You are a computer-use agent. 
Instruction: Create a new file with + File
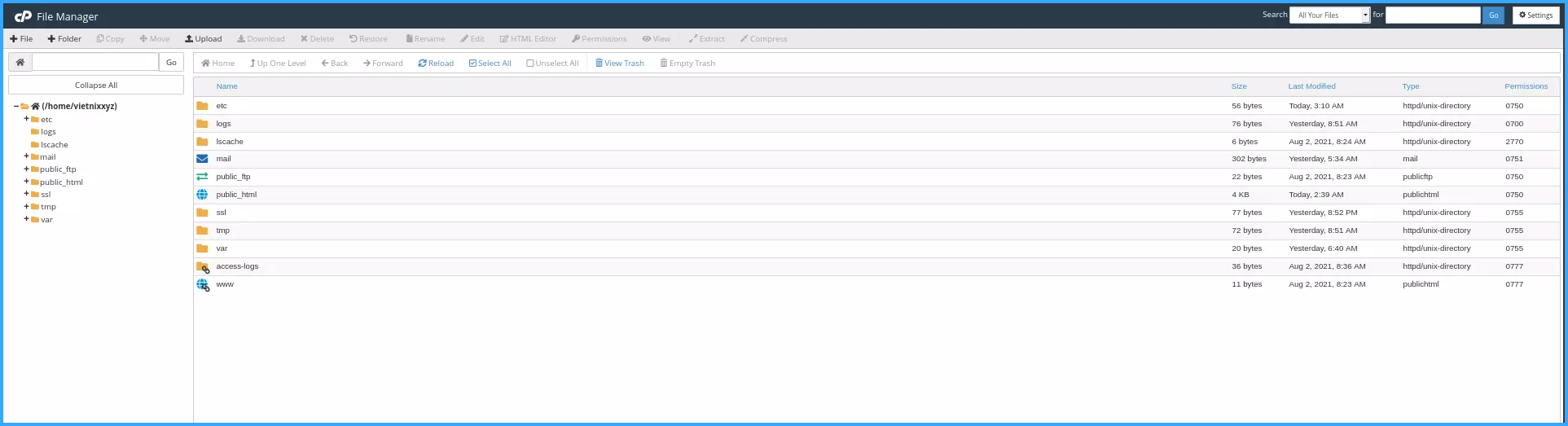coord(21,39)
